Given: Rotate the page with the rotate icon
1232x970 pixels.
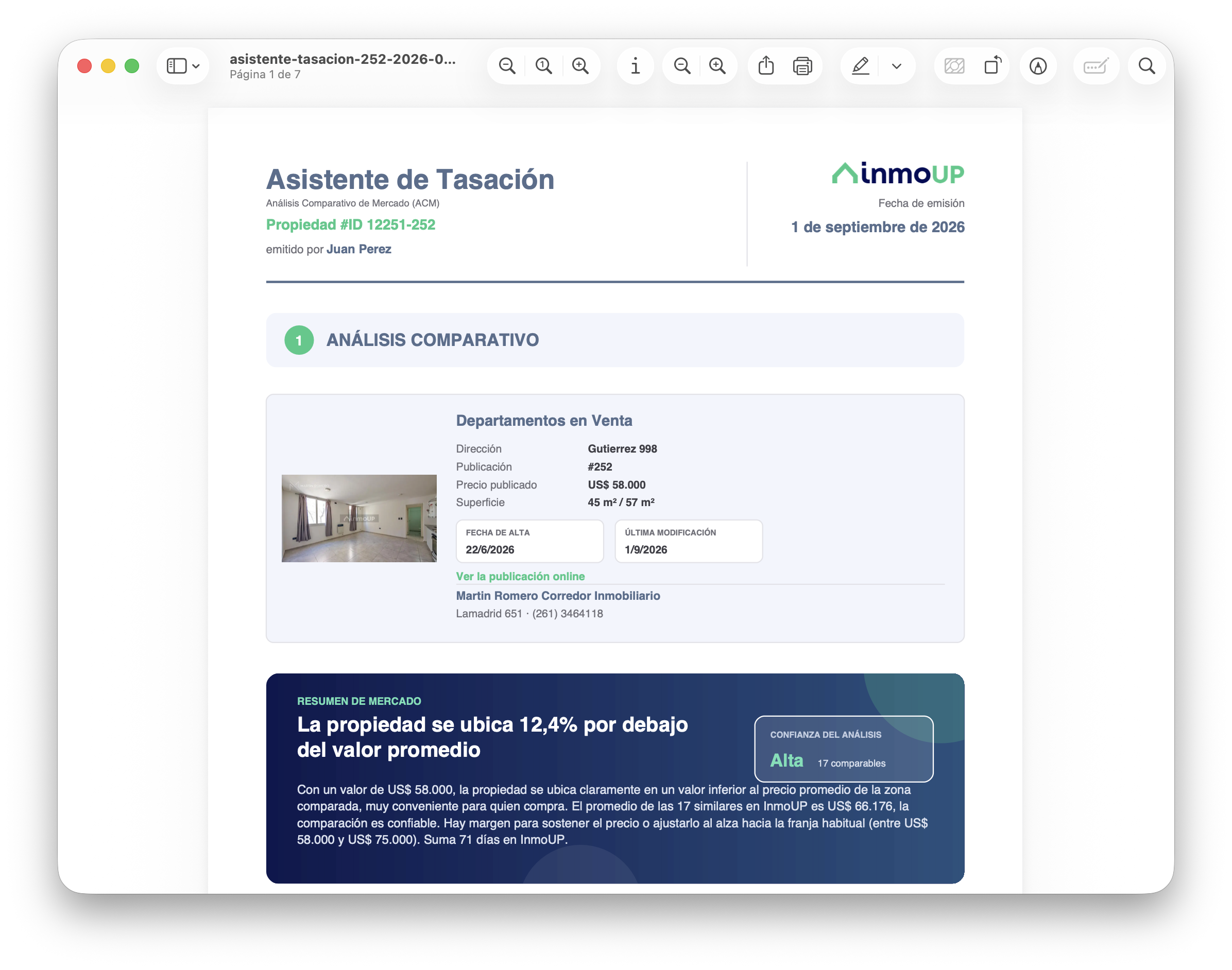Looking at the screenshot, I should pyautogui.click(x=993, y=65).
